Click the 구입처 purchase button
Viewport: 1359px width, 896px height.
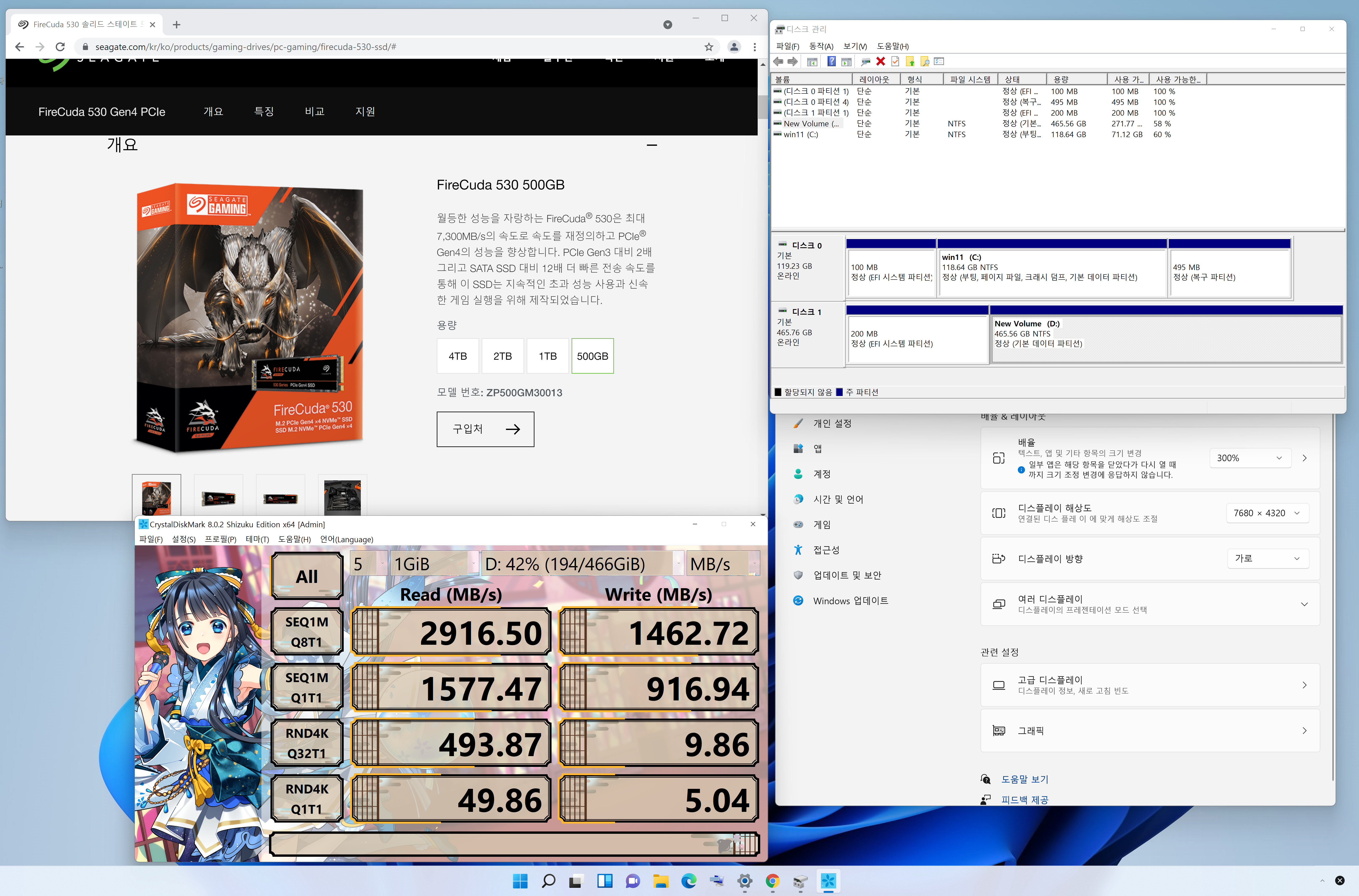(x=485, y=429)
